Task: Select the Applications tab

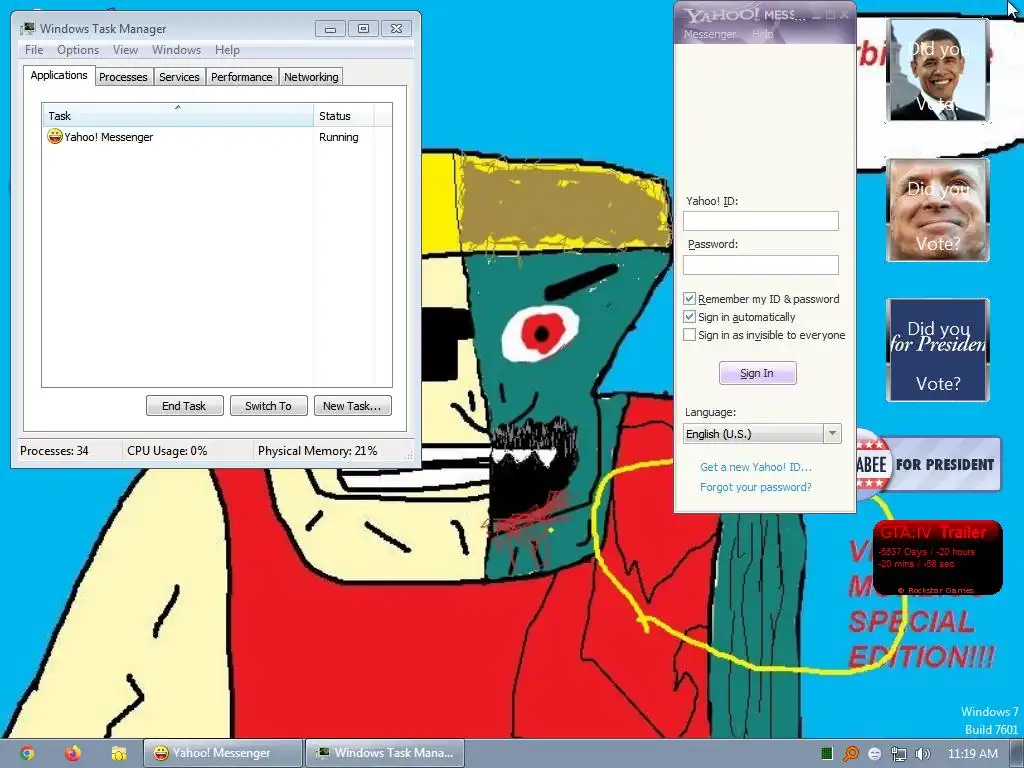Action: pyautogui.click(x=59, y=75)
